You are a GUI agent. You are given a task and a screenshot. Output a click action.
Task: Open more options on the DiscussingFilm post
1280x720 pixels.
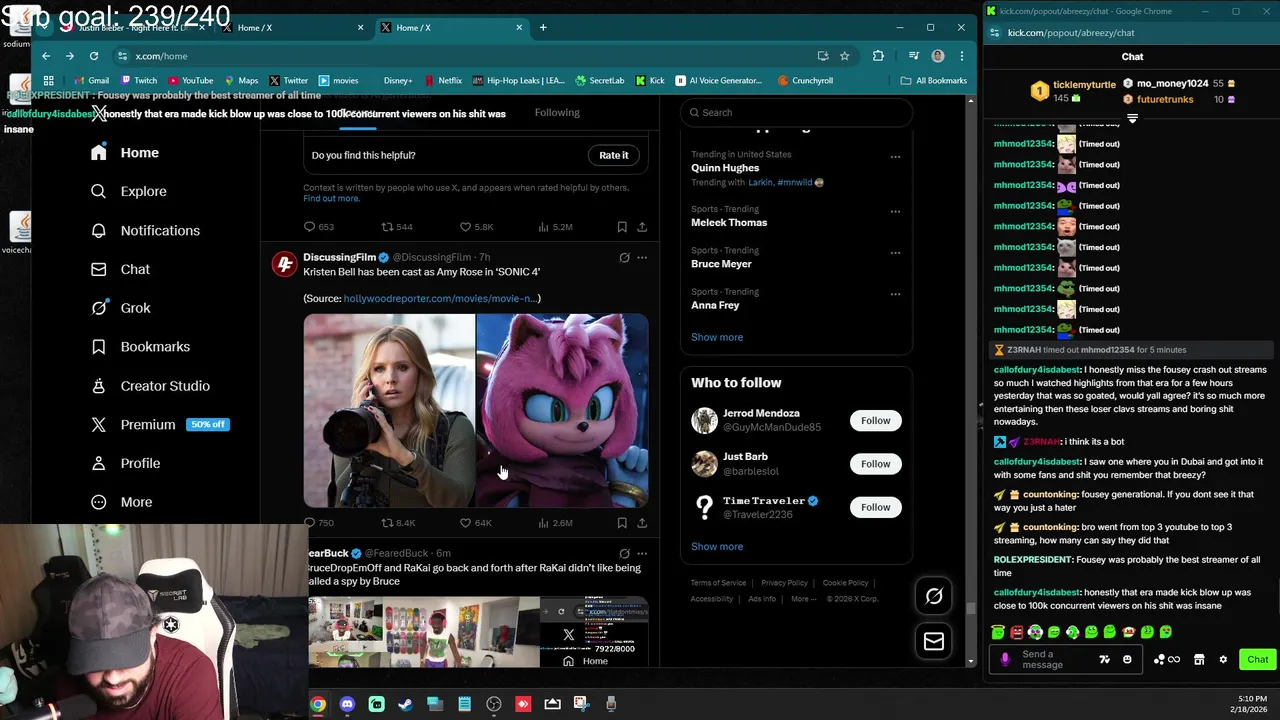tap(642, 258)
